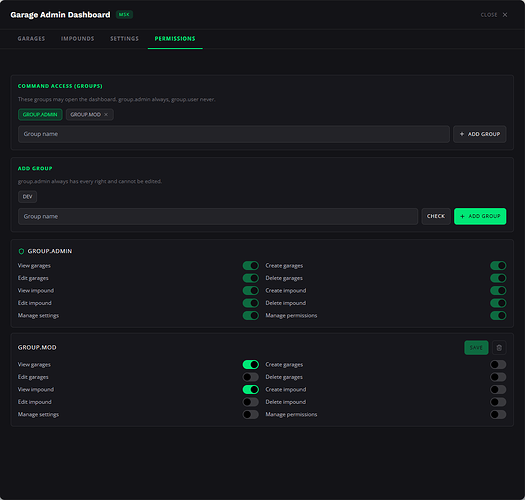Toggle GROUP.ADMIN Create garages switch
Screen dimensions: 525x500
(498, 266)
